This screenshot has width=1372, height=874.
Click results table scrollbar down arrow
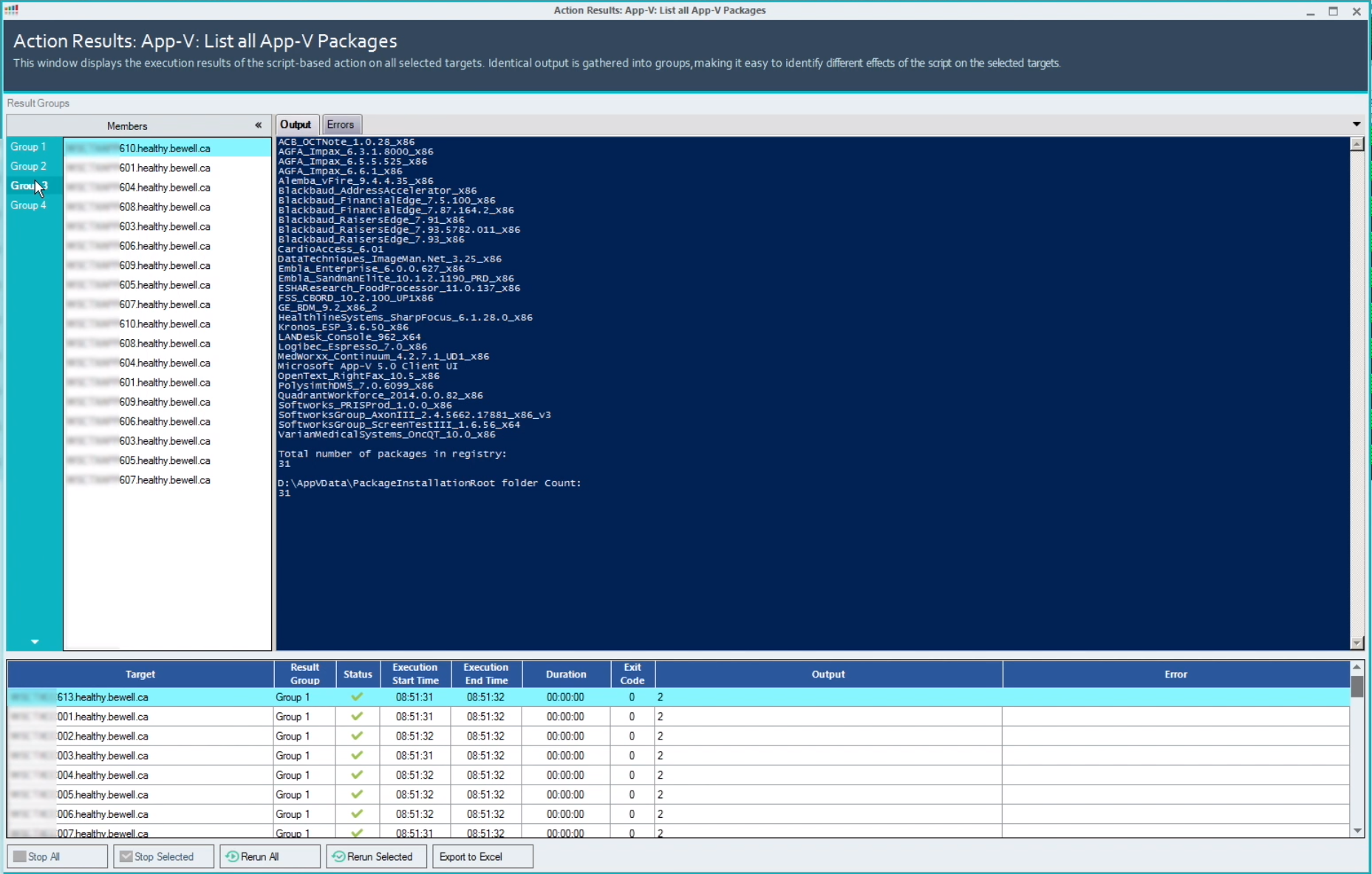tap(1356, 831)
